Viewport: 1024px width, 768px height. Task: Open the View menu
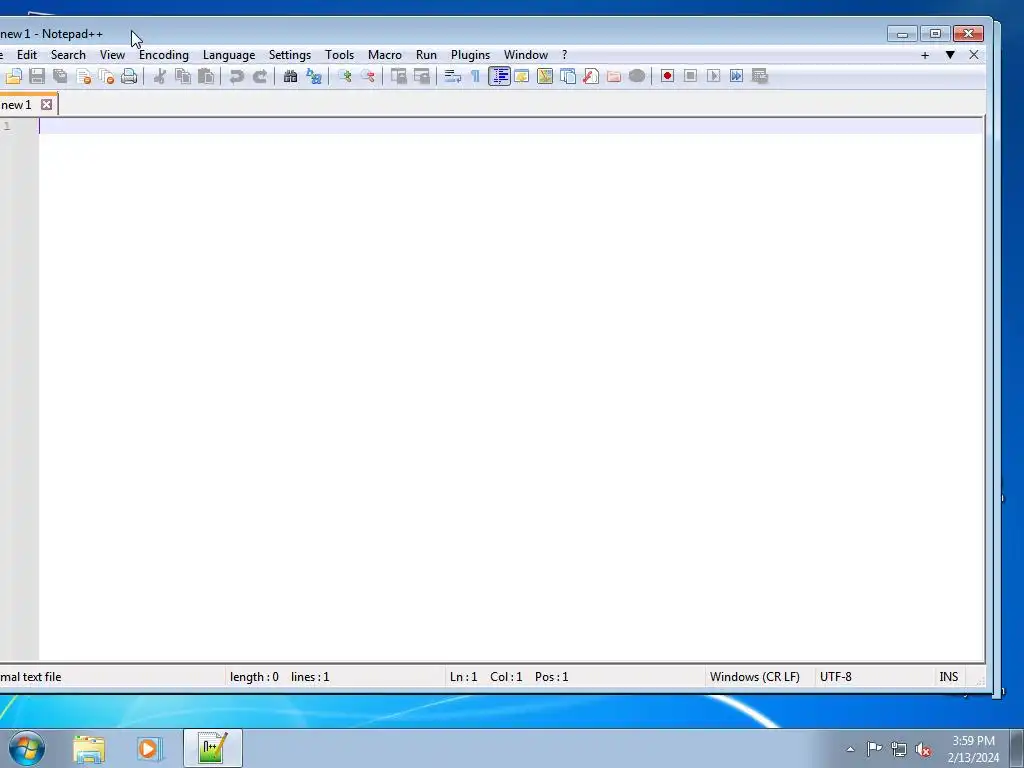coord(112,55)
